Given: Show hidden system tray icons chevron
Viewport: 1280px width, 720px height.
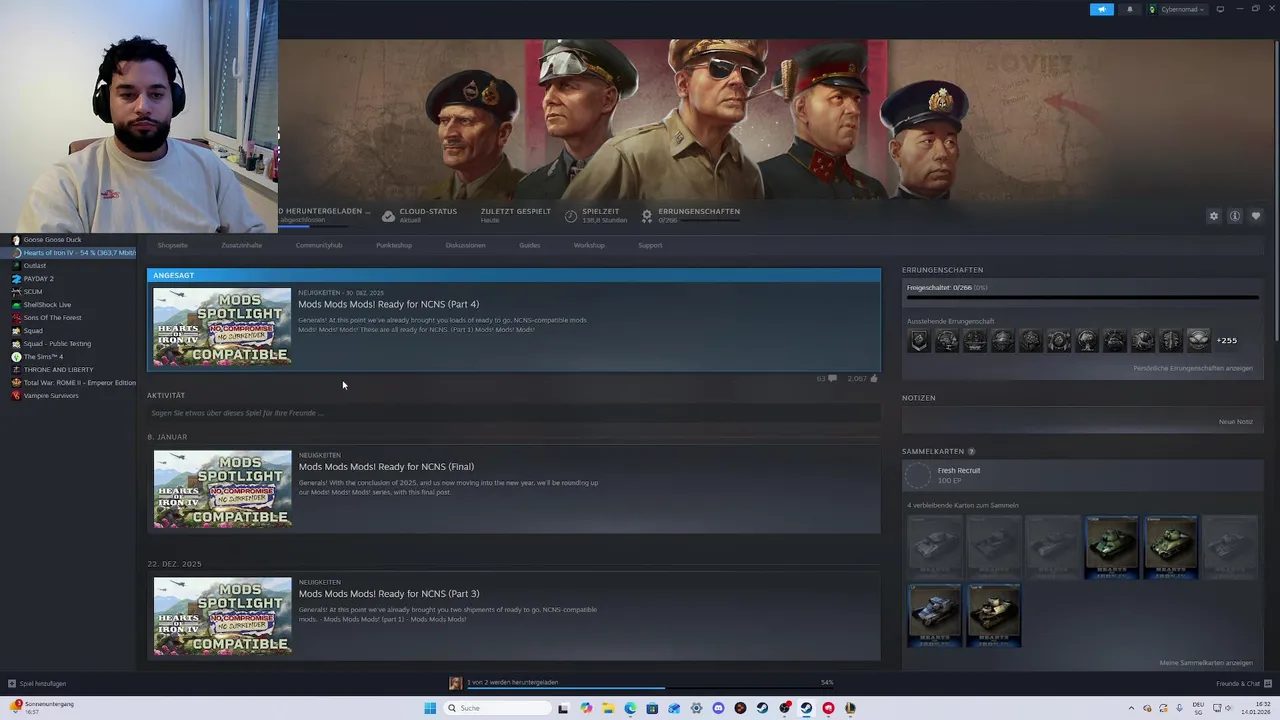Looking at the screenshot, I should [1131, 708].
